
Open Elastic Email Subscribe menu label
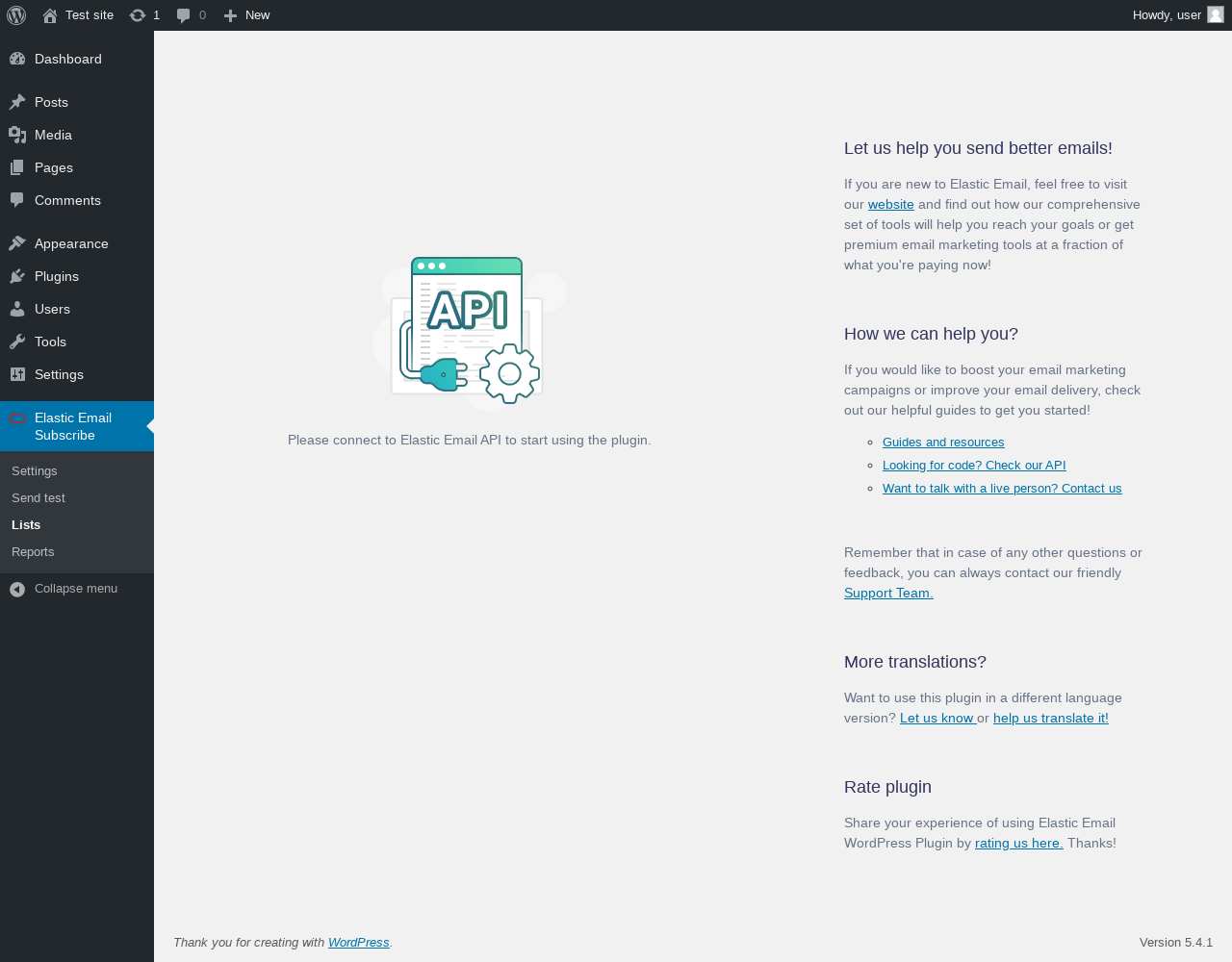point(73,426)
